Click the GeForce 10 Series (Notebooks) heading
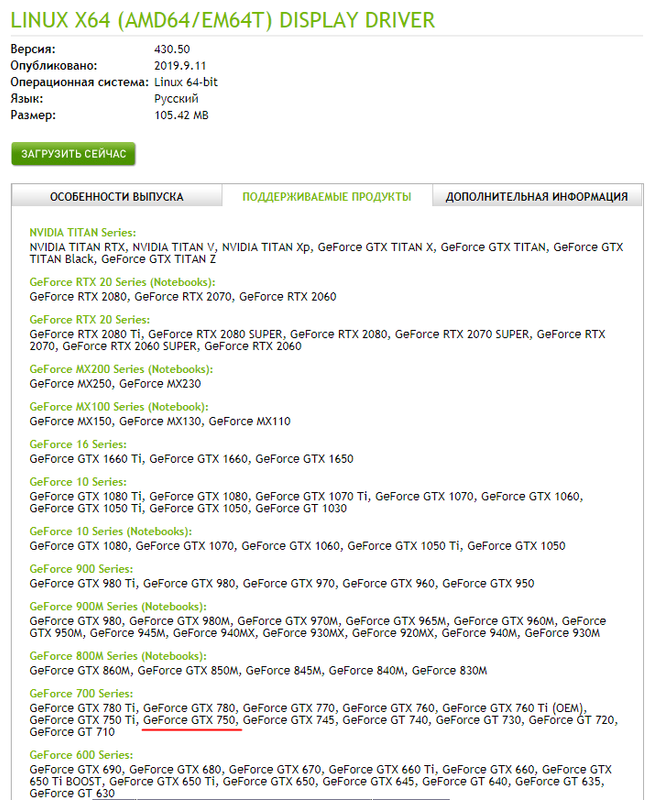The image size is (653, 800). (x=111, y=532)
